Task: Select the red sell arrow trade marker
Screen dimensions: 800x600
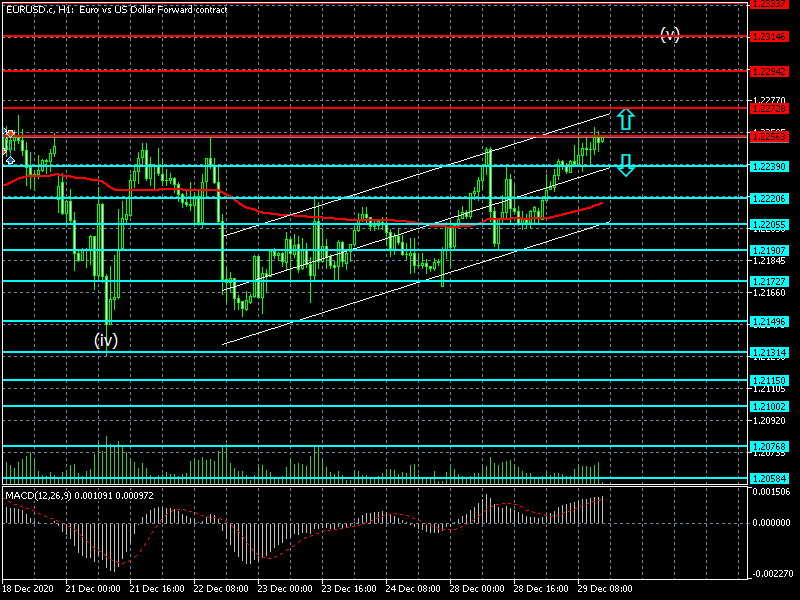Action: click(x=10, y=133)
